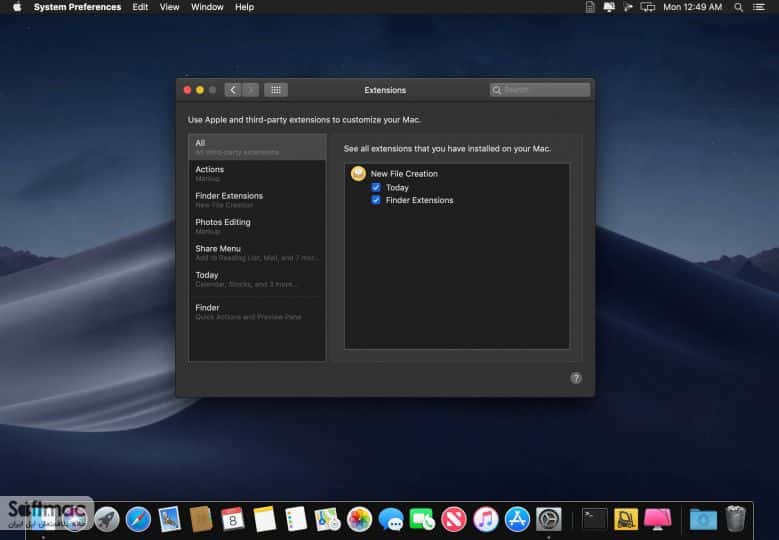This screenshot has height=540, width=779.
Task: Open the Window menu
Action: coord(207,7)
